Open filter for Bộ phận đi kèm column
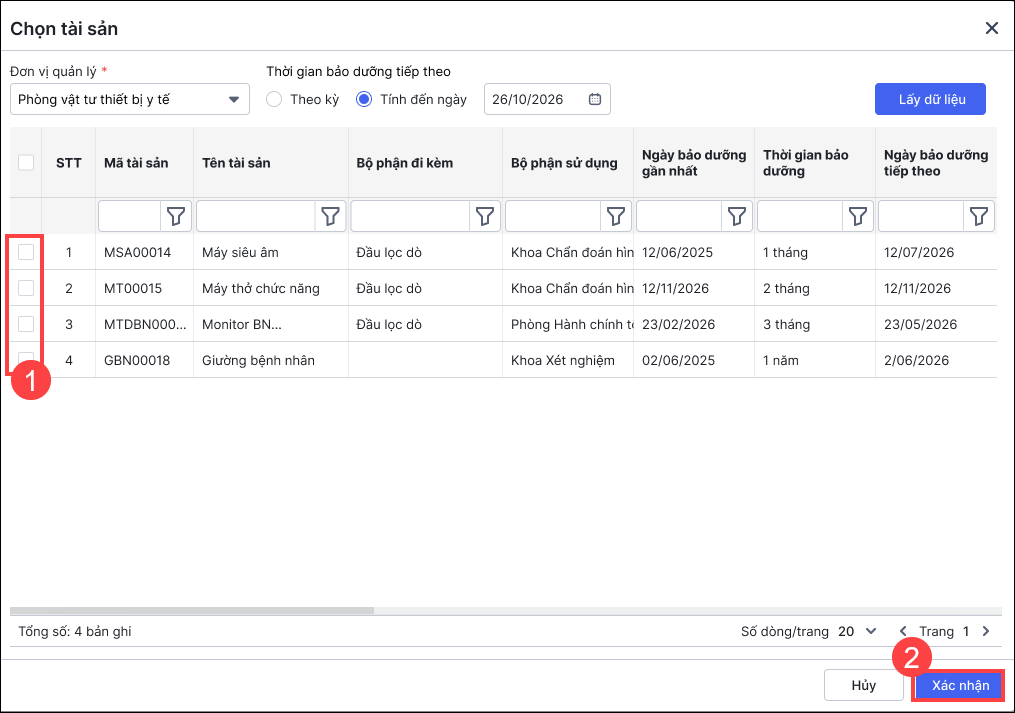 [485, 216]
